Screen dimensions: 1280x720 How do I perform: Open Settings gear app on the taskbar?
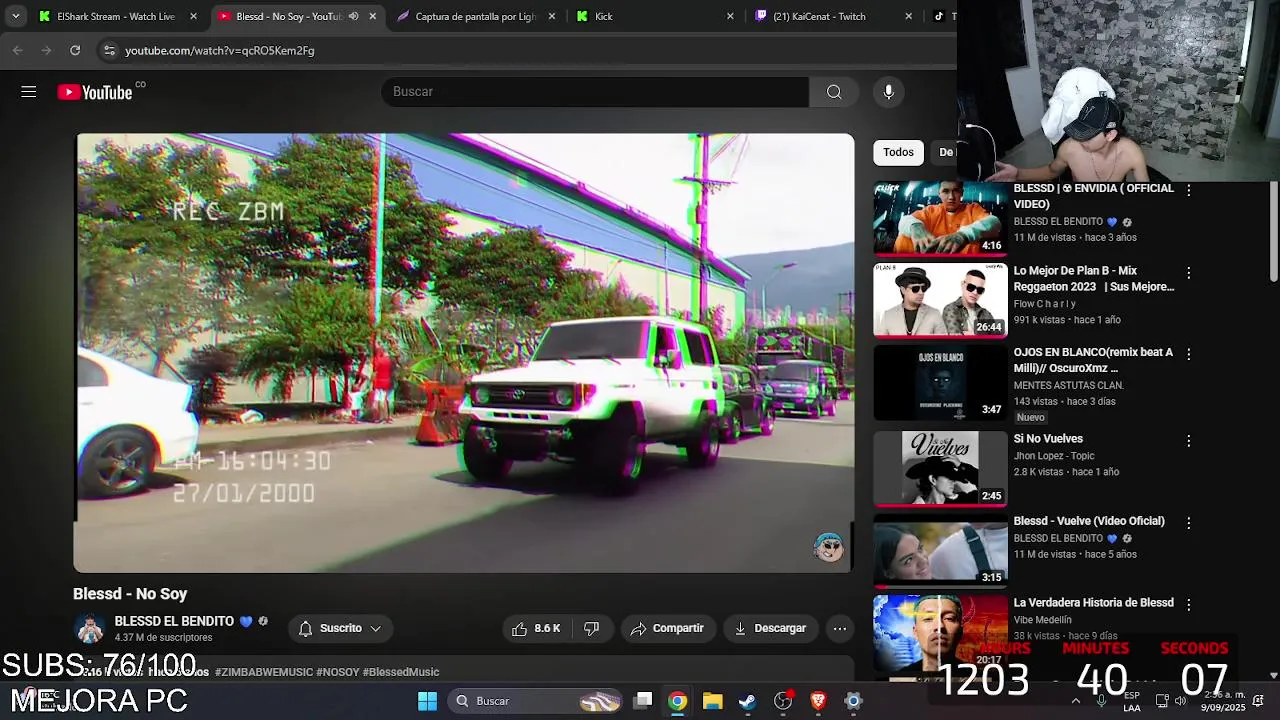pos(853,701)
